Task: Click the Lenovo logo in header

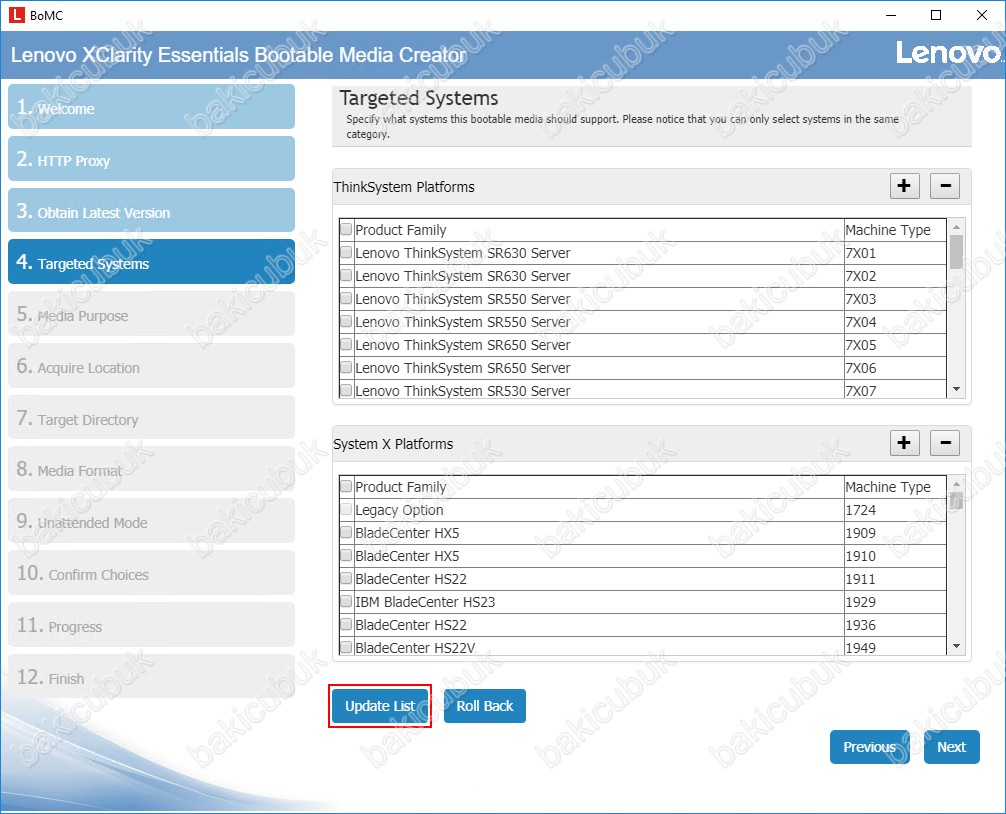Action: 948,53
